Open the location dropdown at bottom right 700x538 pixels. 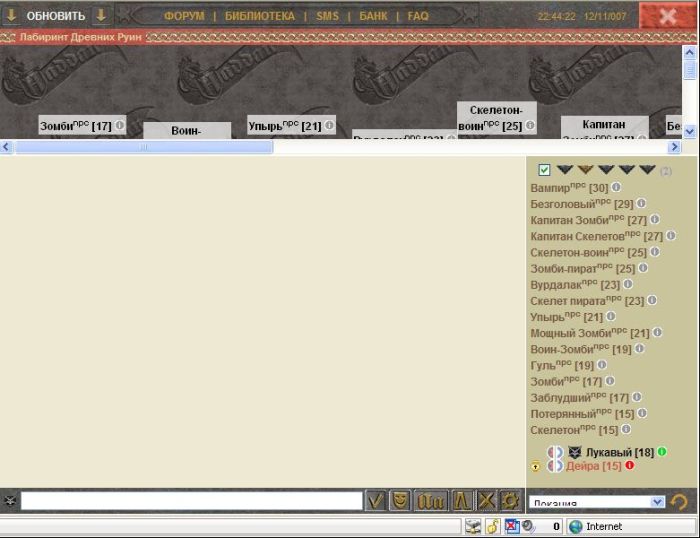pyautogui.click(x=596, y=502)
